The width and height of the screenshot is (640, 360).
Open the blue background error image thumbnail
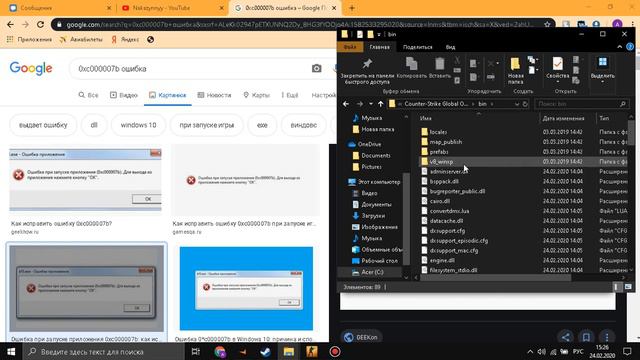[246, 288]
